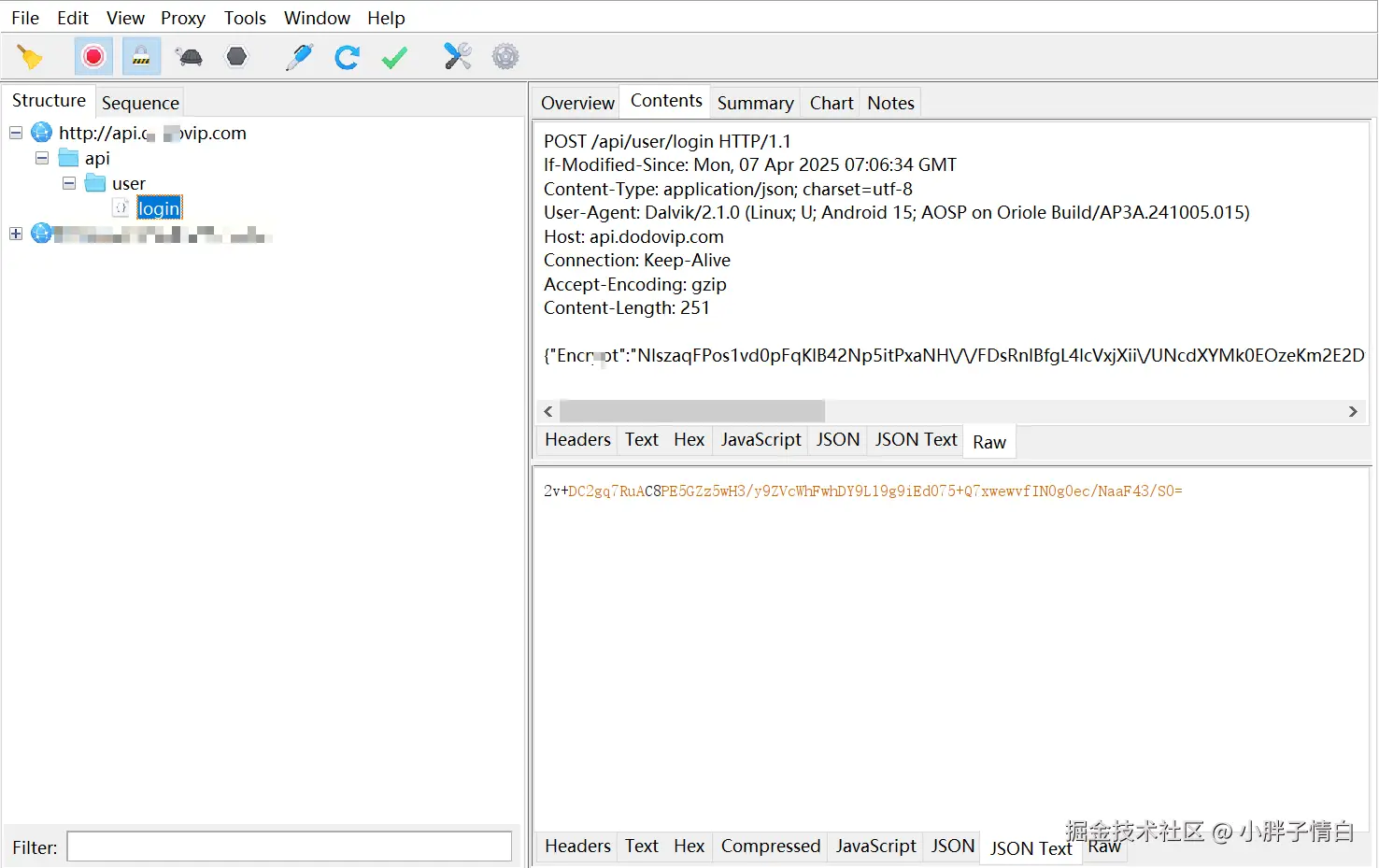This screenshot has width=1379, height=868.
Task: Click the api folder icon
Action: [68, 158]
